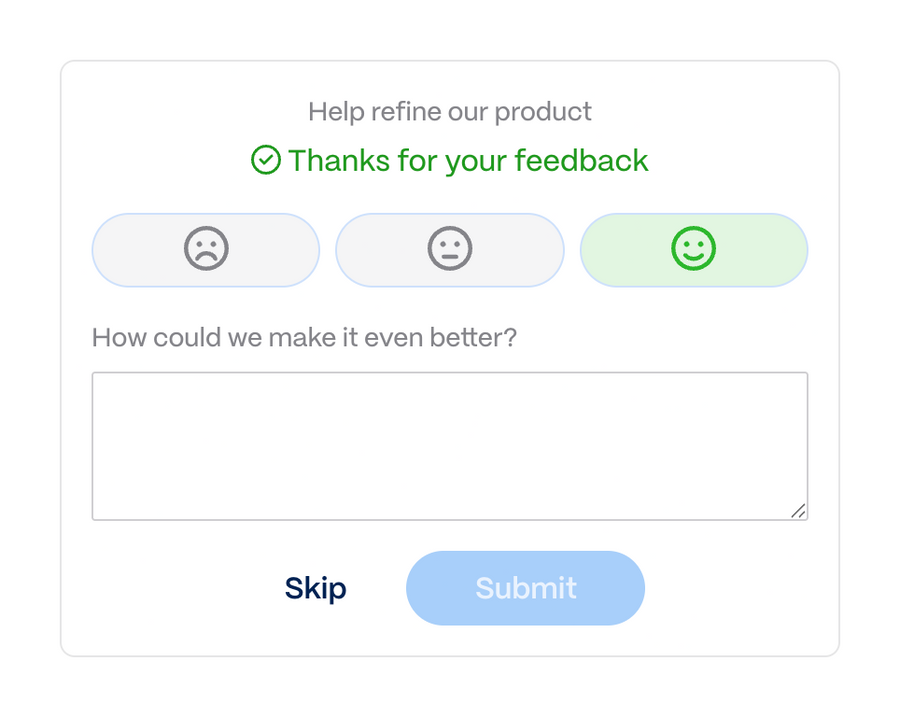The image size is (900, 717).
Task: Click the Skip link
Action: (316, 588)
